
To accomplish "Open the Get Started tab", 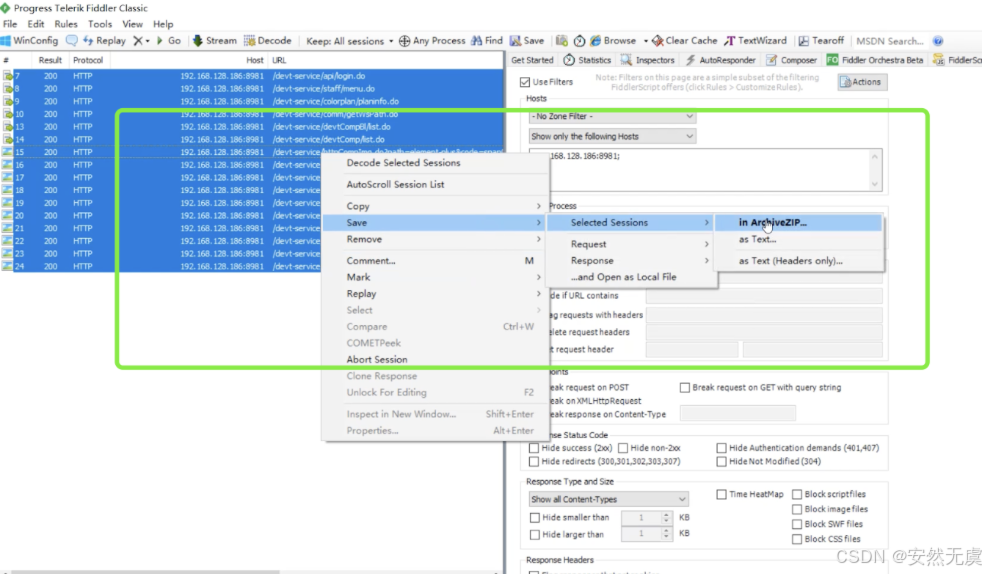I will (532, 60).
